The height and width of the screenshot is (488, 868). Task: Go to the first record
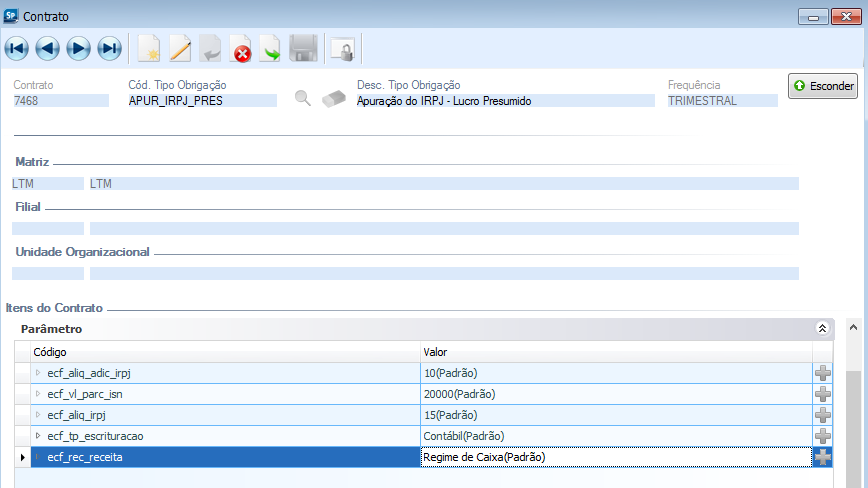click(17, 48)
